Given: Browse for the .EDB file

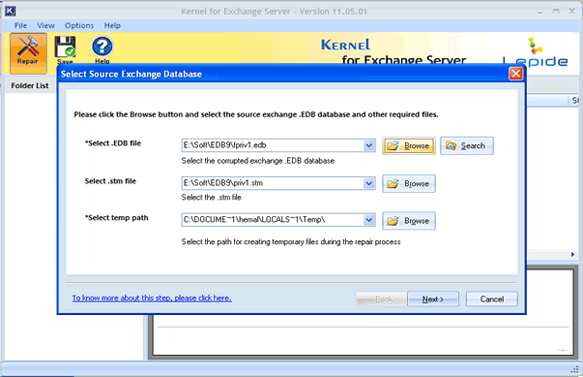Looking at the screenshot, I should 409,146.
